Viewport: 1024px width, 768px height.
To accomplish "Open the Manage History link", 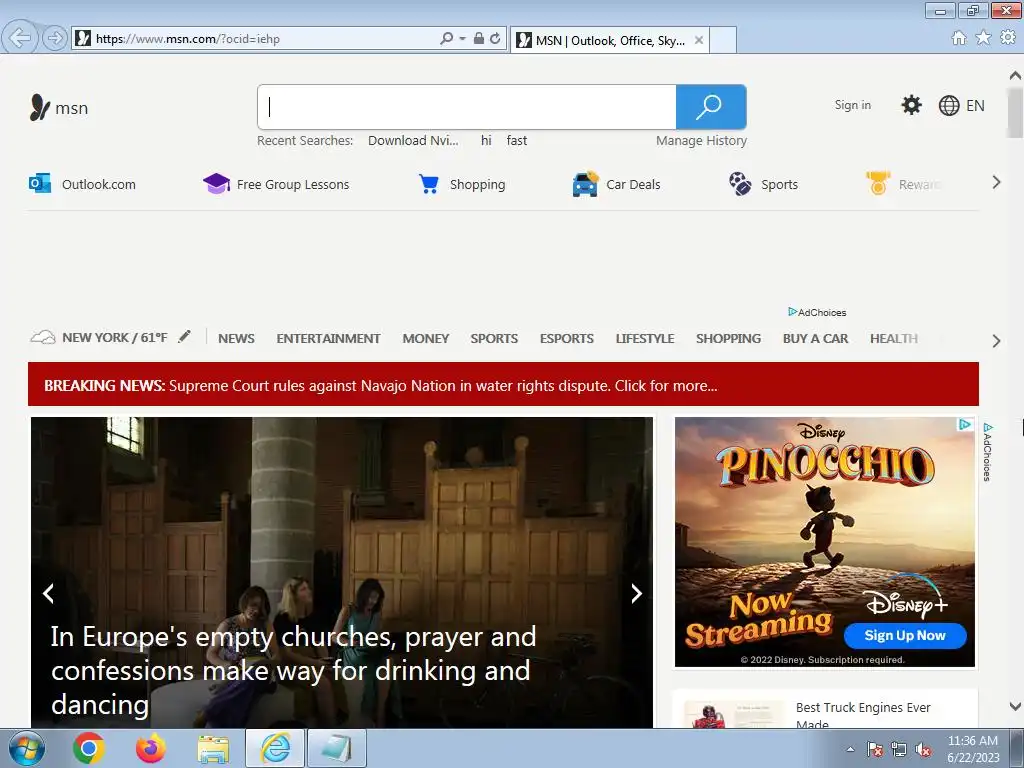I will click(x=701, y=140).
